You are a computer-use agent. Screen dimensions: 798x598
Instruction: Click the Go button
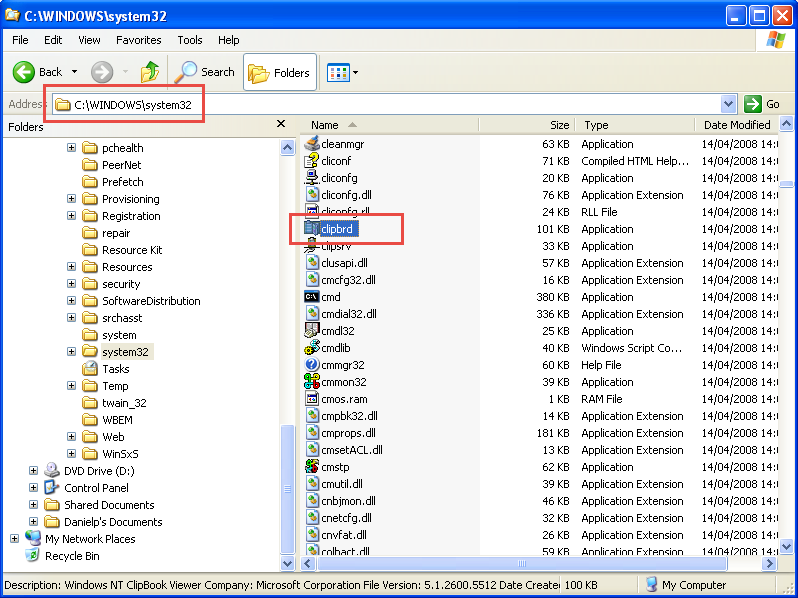[762, 104]
